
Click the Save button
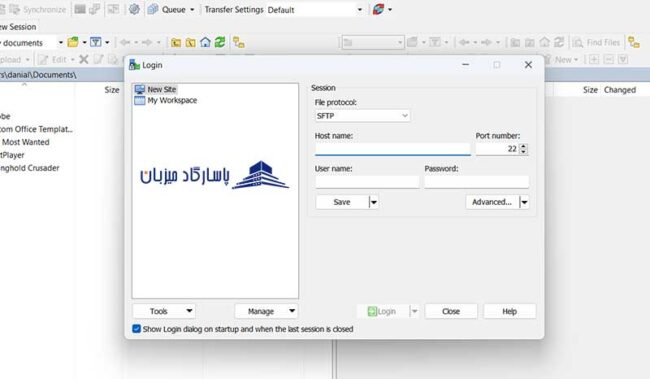(342, 202)
